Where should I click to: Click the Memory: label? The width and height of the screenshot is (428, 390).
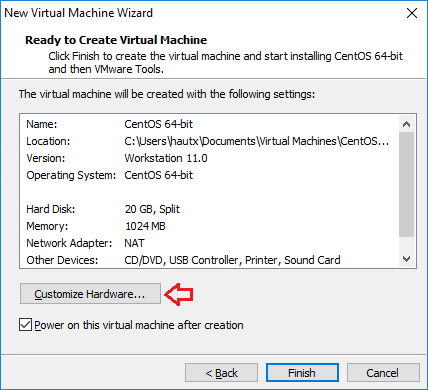click(x=47, y=226)
